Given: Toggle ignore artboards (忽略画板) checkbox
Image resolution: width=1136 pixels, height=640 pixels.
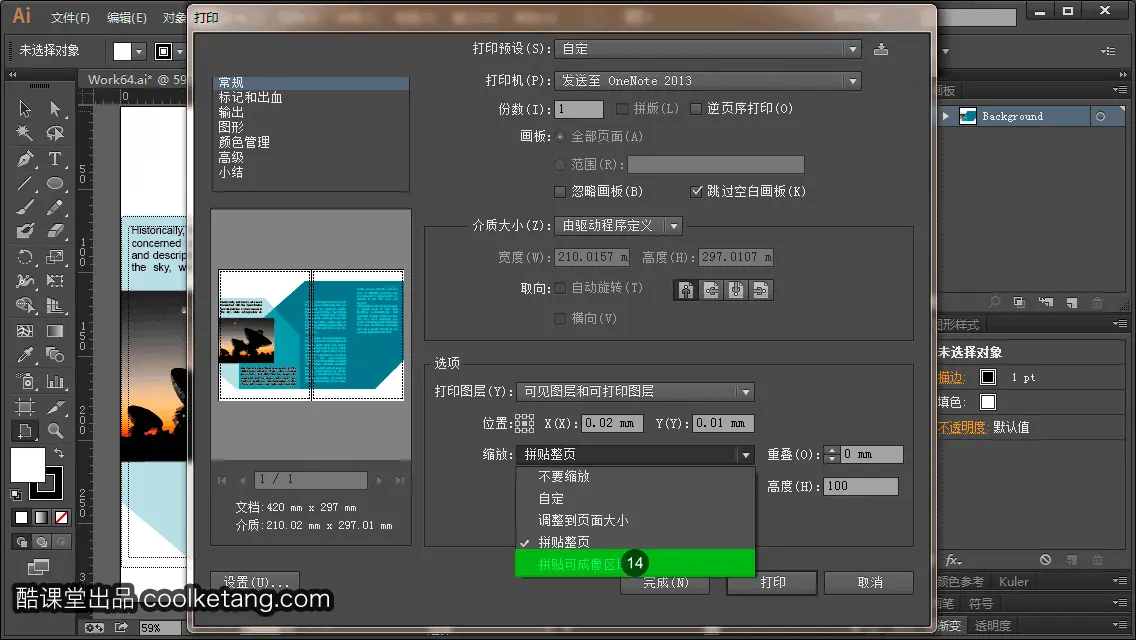Looking at the screenshot, I should tap(559, 191).
